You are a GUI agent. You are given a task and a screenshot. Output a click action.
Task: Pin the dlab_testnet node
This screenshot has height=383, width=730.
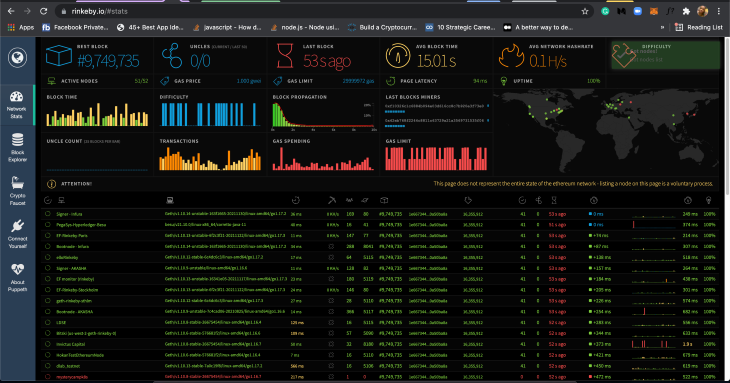(47, 366)
